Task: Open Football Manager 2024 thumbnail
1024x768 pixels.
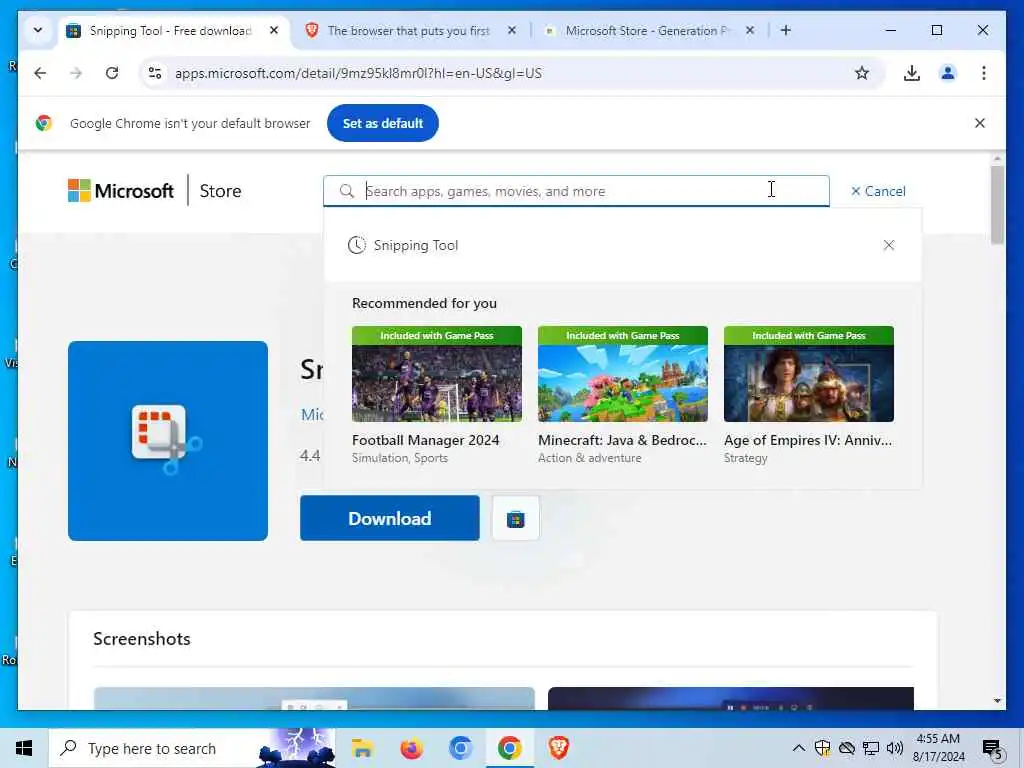Action: point(437,374)
